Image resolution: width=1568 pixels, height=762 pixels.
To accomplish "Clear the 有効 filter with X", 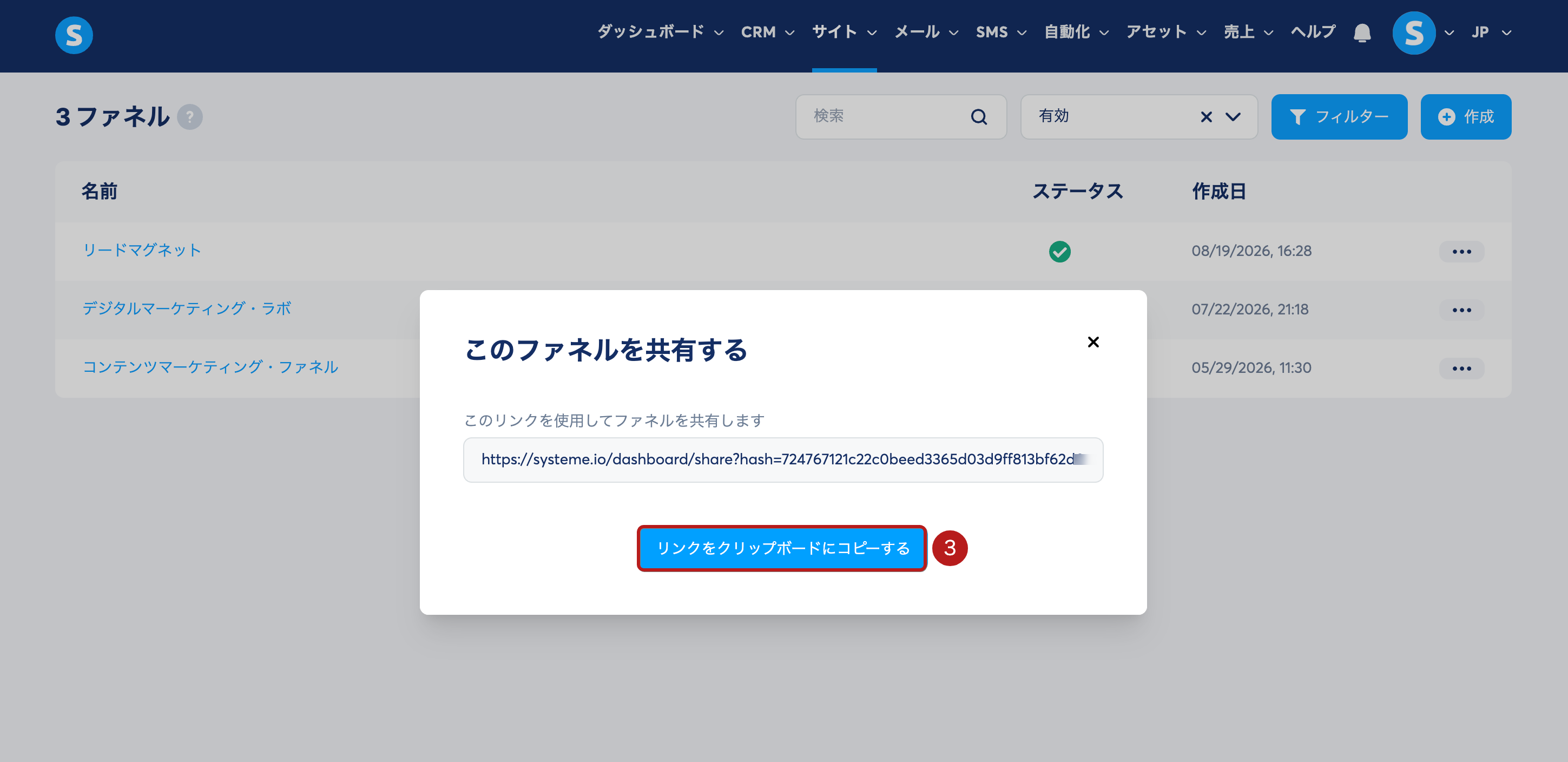I will pos(1207,117).
